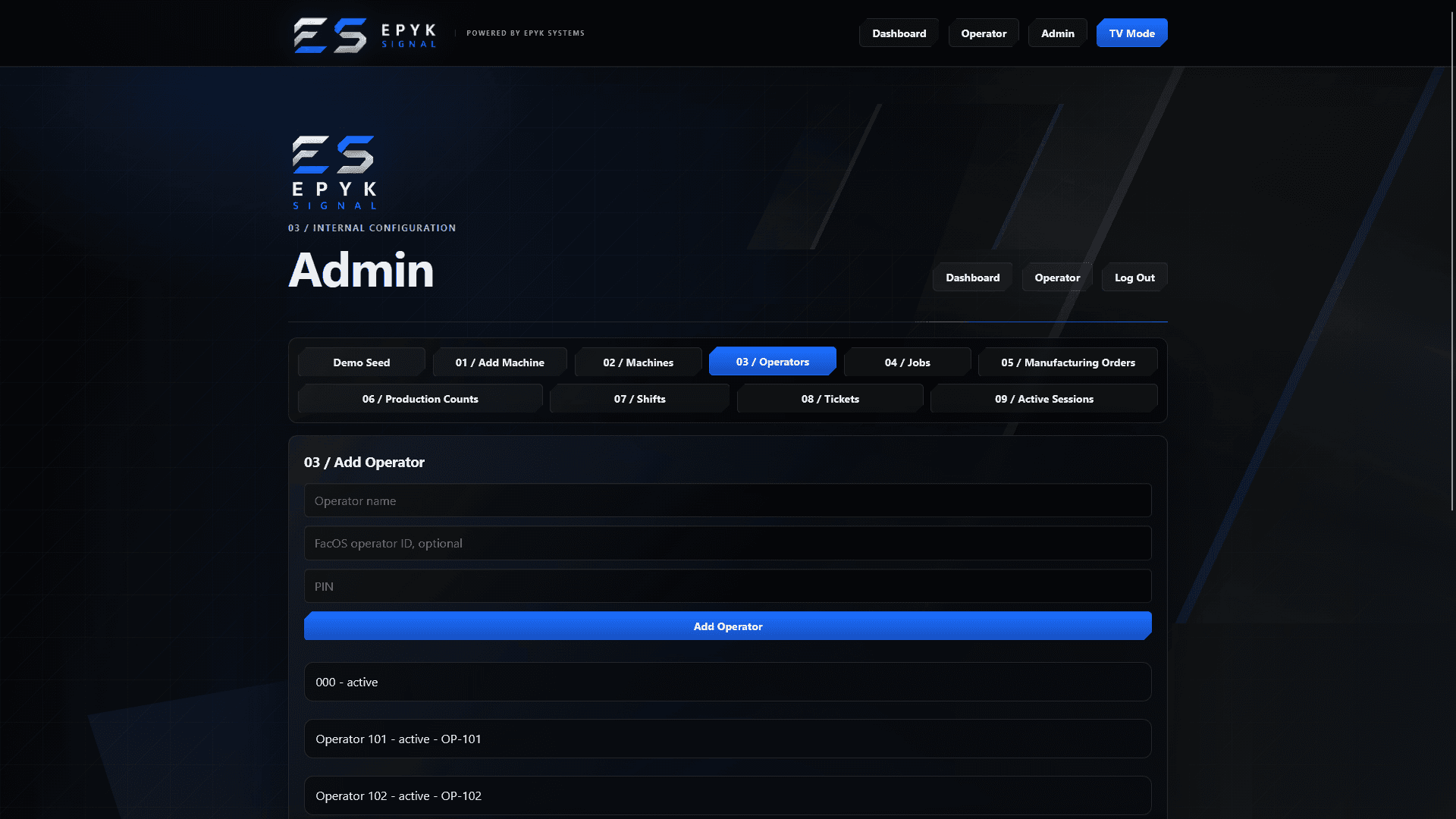Click the blue Add Operator button
The width and height of the screenshot is (1456, 819).
click(x=728, y=626)
